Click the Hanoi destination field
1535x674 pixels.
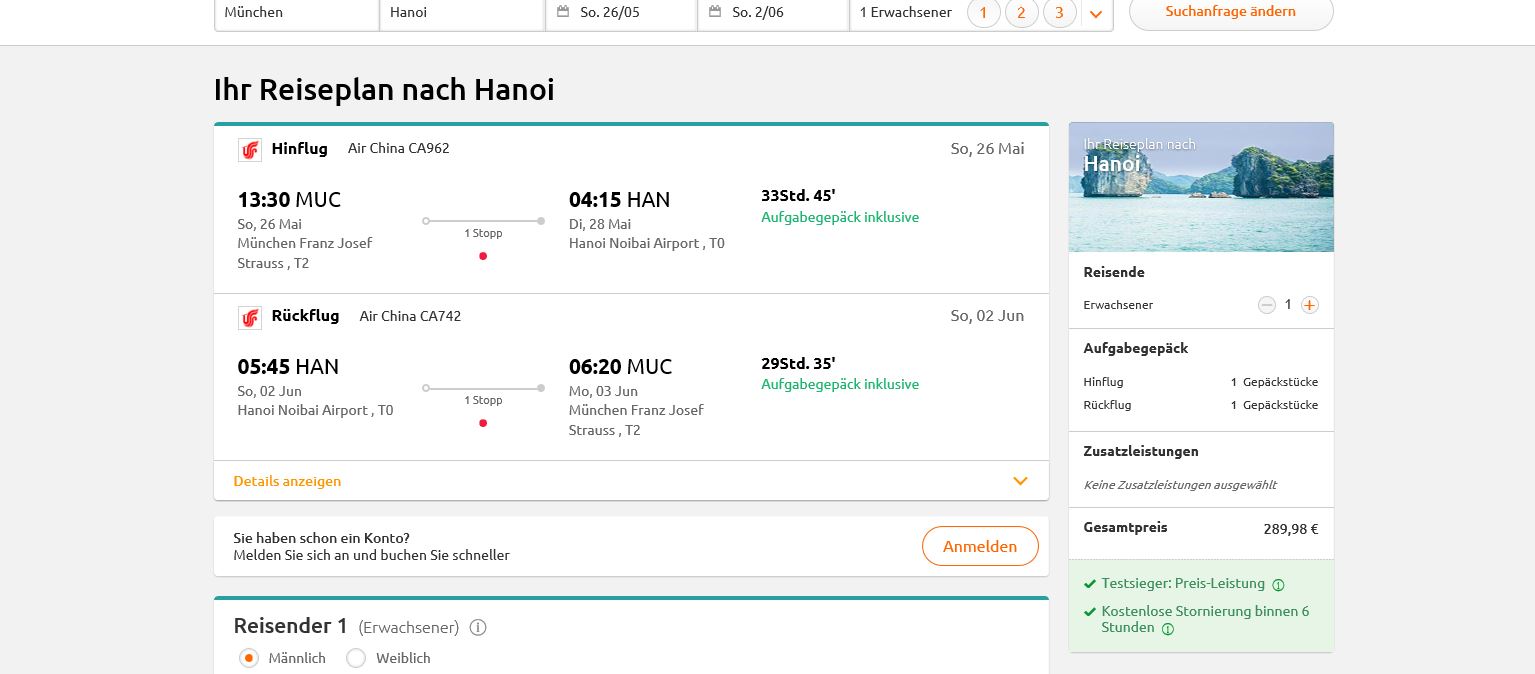463,13
